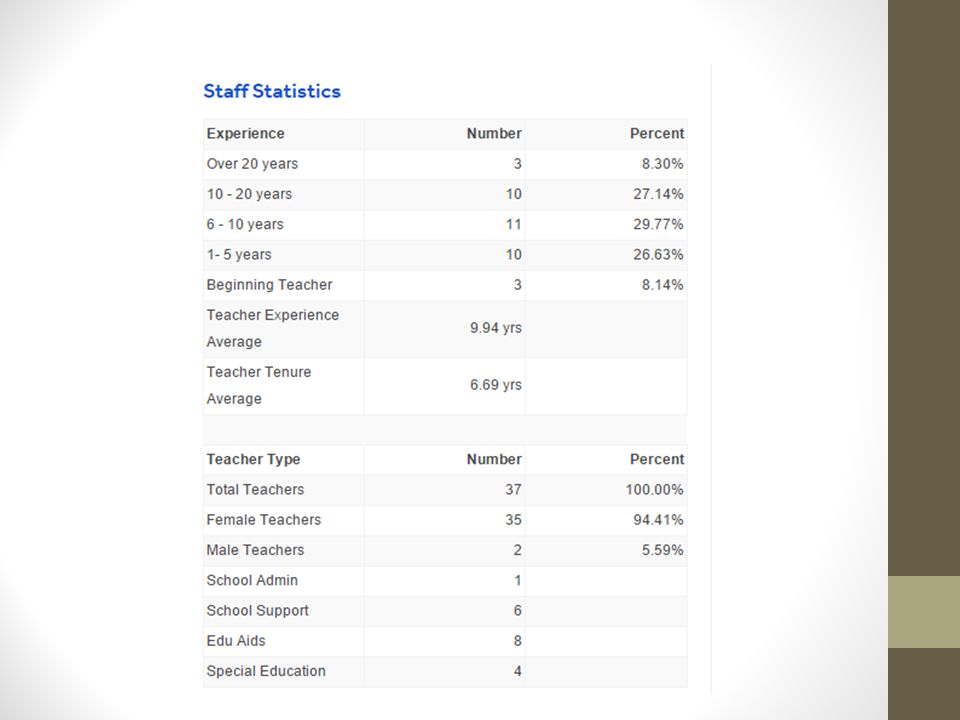Select the Over 20 years row
The width and height of the screenshot is (960, 720).
click(x=445, y=164)
